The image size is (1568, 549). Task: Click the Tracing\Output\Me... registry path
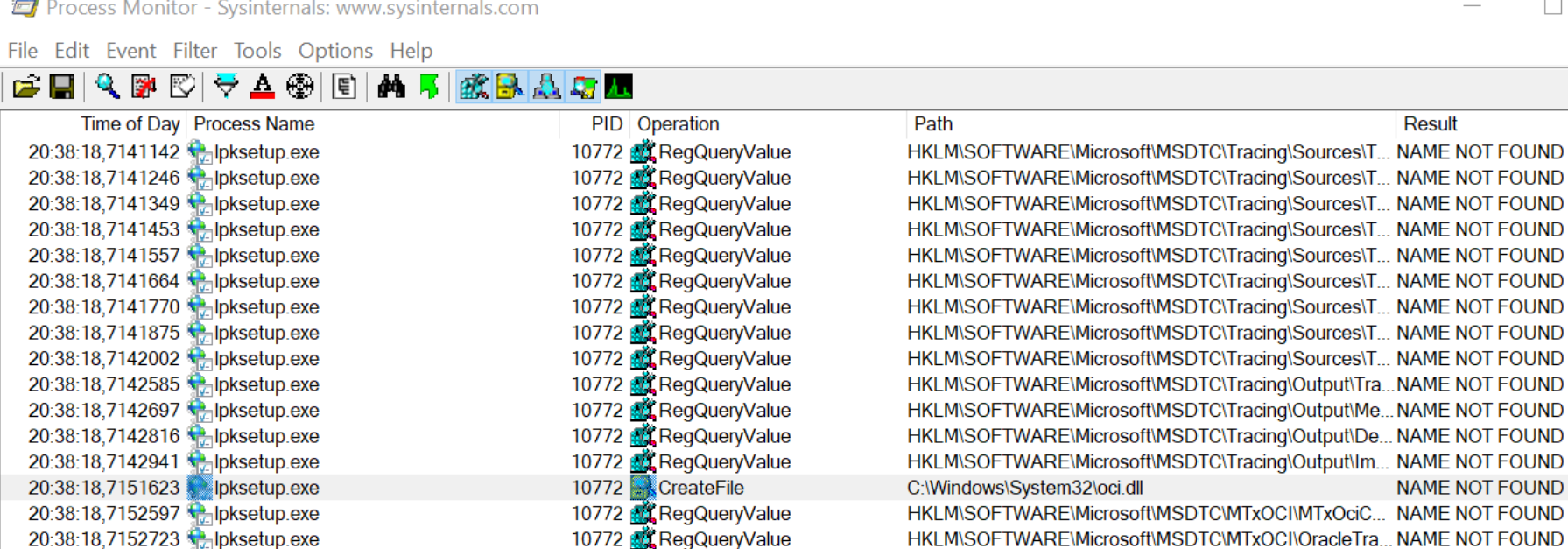(x=1149, y=411)
